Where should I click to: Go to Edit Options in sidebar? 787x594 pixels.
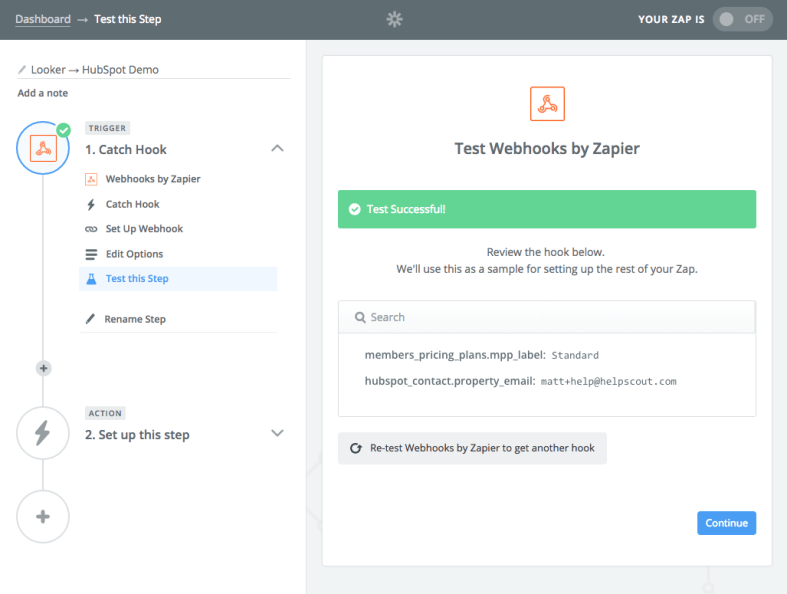coord(134,254)
